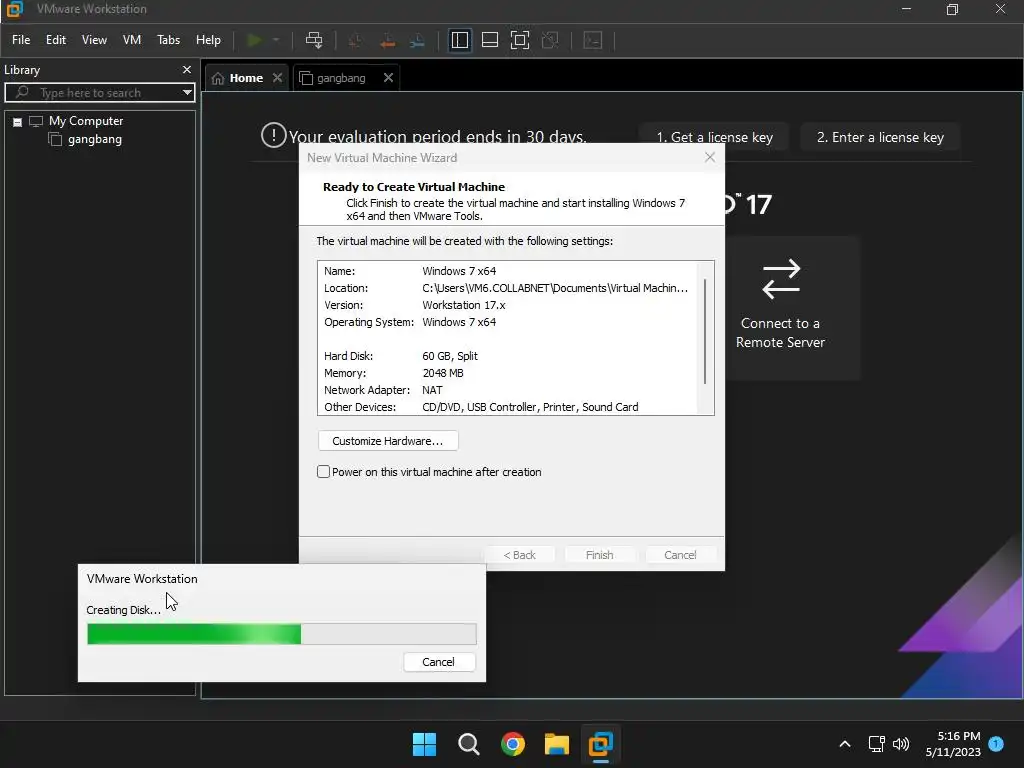
Task: Click the network tray icon
Action: point(876,744)
